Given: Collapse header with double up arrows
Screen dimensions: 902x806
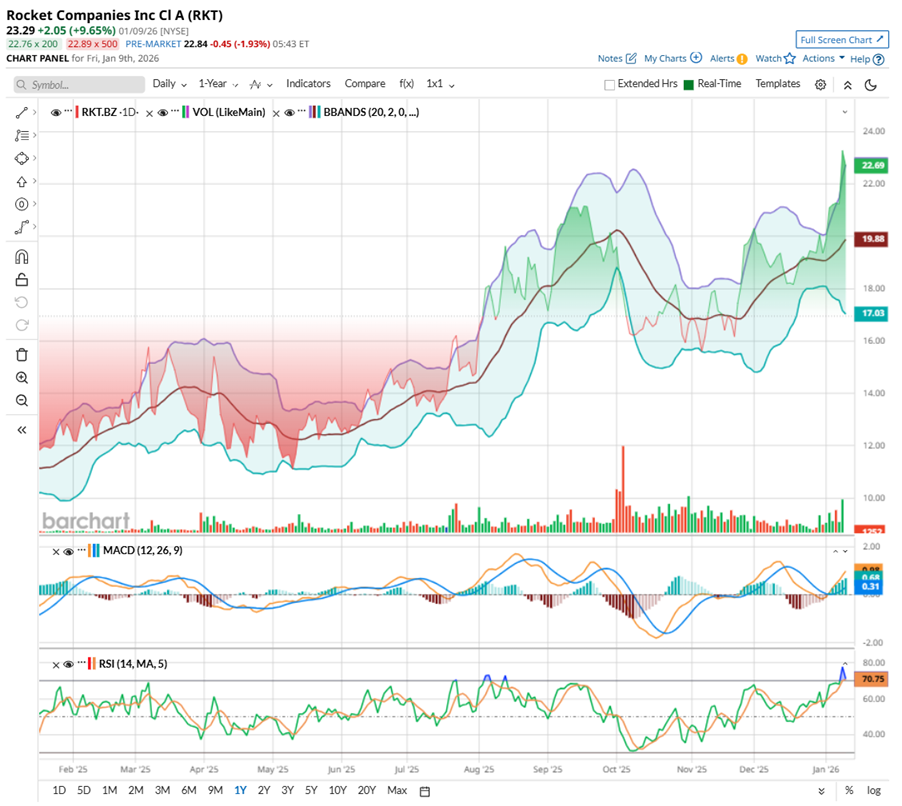Looking at the screenshot, I should tap(847, 85).
